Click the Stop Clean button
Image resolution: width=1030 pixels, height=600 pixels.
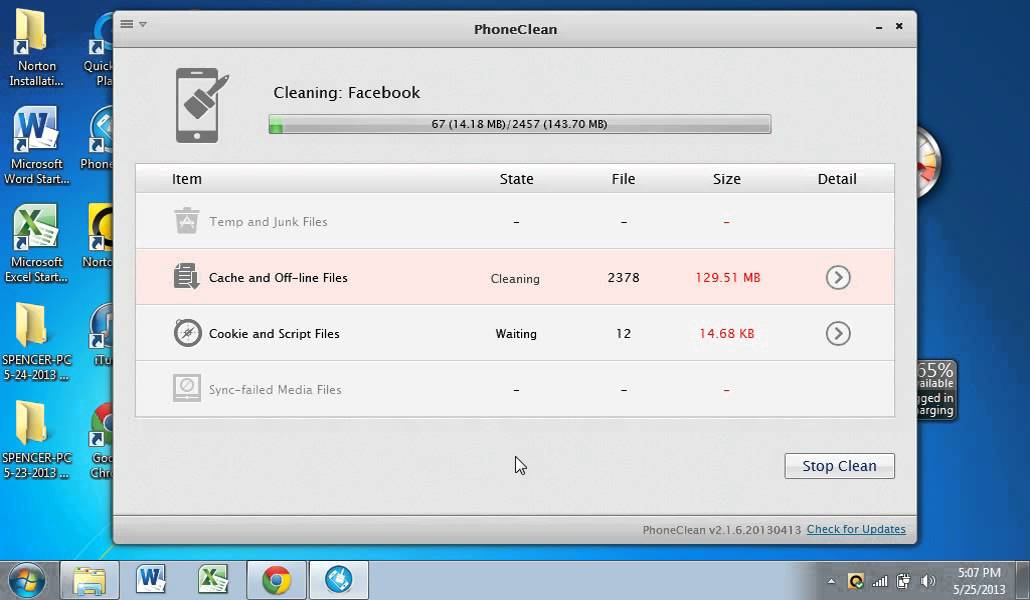click(839, 466)
